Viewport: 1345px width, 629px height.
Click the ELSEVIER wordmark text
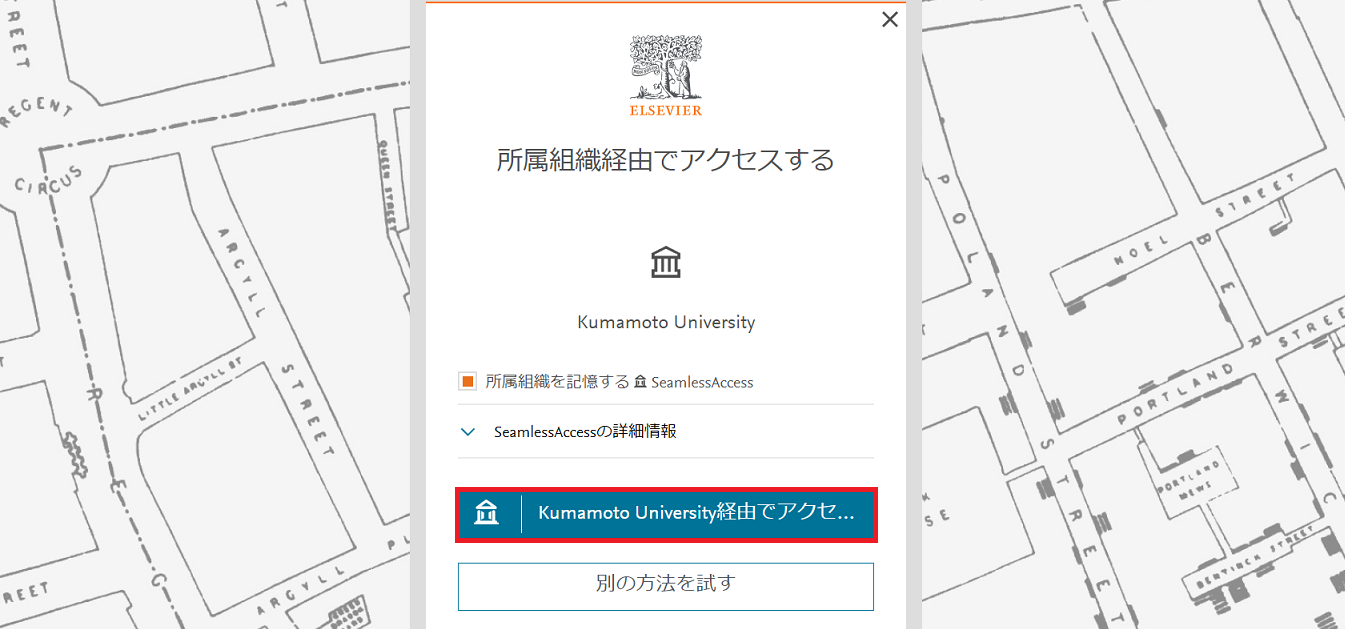pos(666,110)
